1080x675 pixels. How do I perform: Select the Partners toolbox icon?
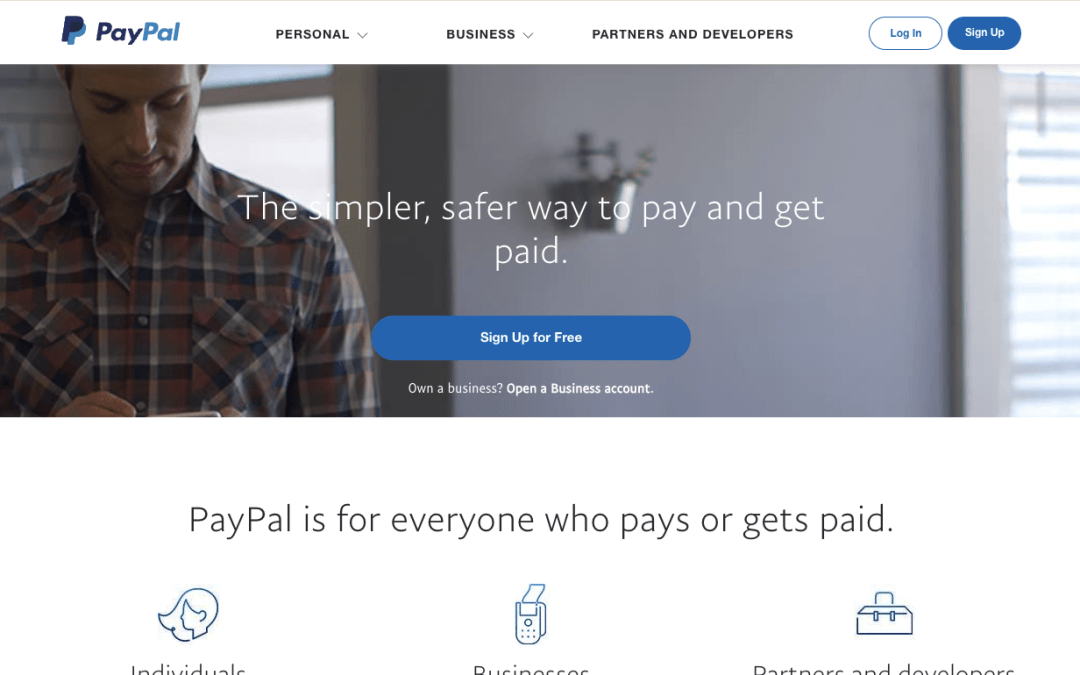pos(884,613)
